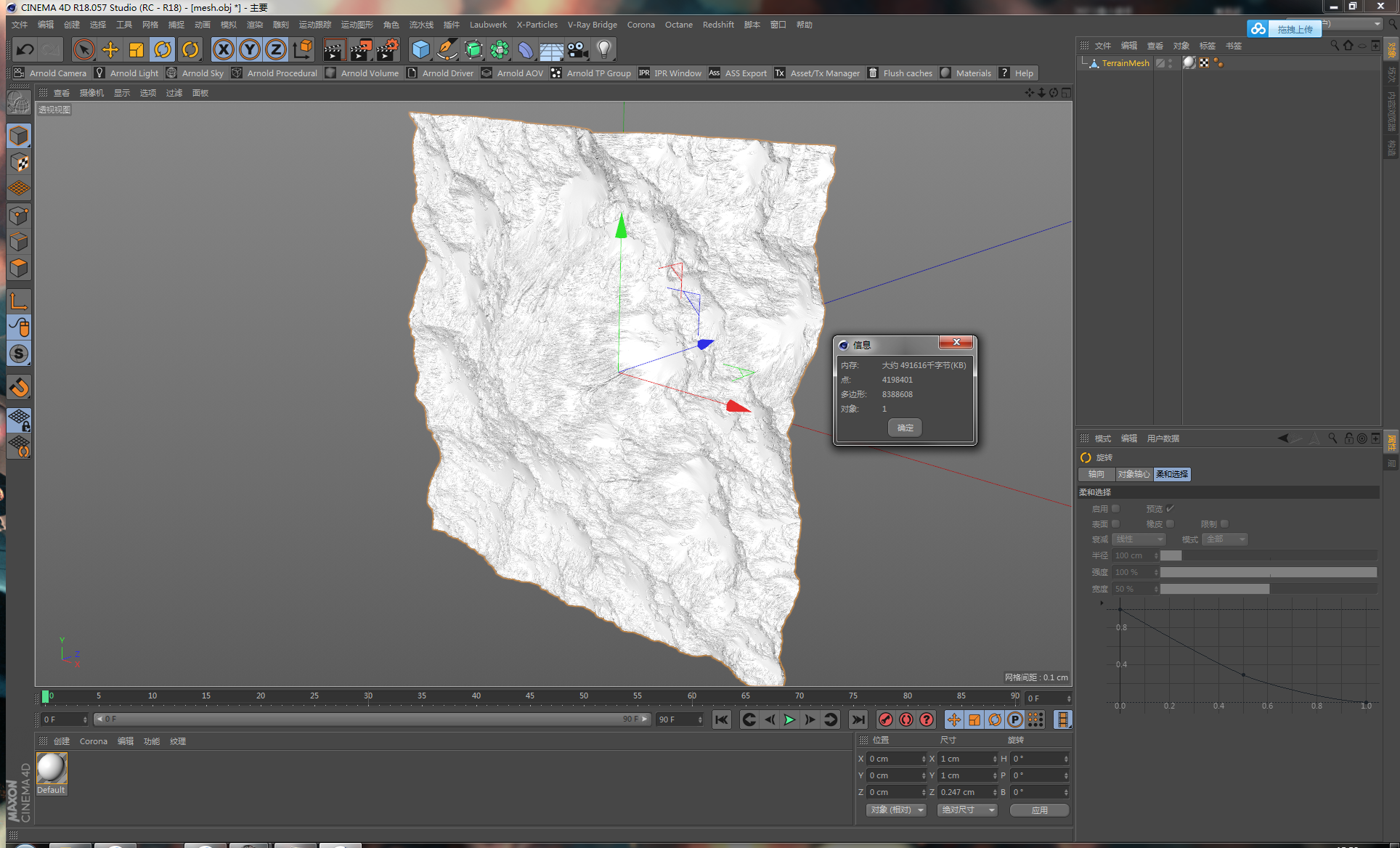
Task: Toggle Y axis lock button
Action: click(x=249, y=49)
